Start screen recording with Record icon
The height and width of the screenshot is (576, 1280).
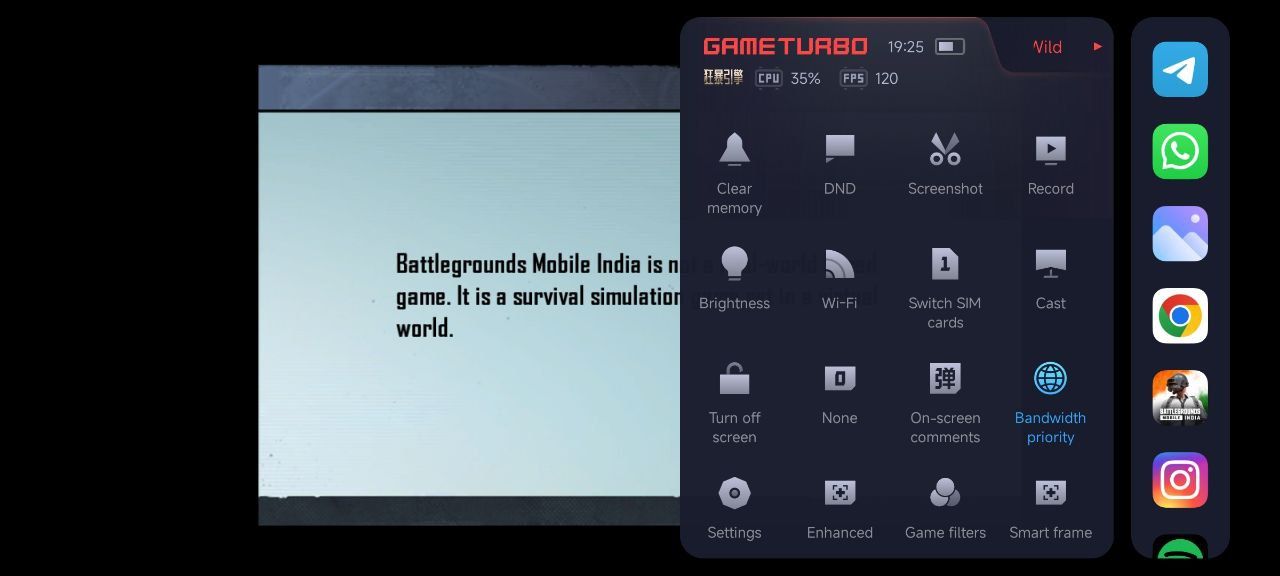[1050, 149]
